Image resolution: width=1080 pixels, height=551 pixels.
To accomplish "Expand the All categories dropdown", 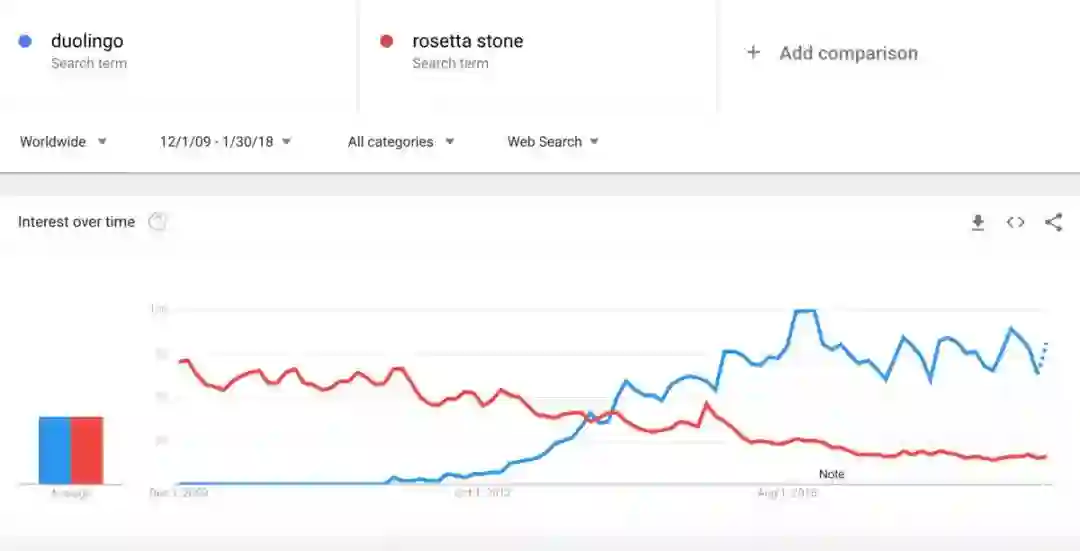I will [x=400, y=142].
